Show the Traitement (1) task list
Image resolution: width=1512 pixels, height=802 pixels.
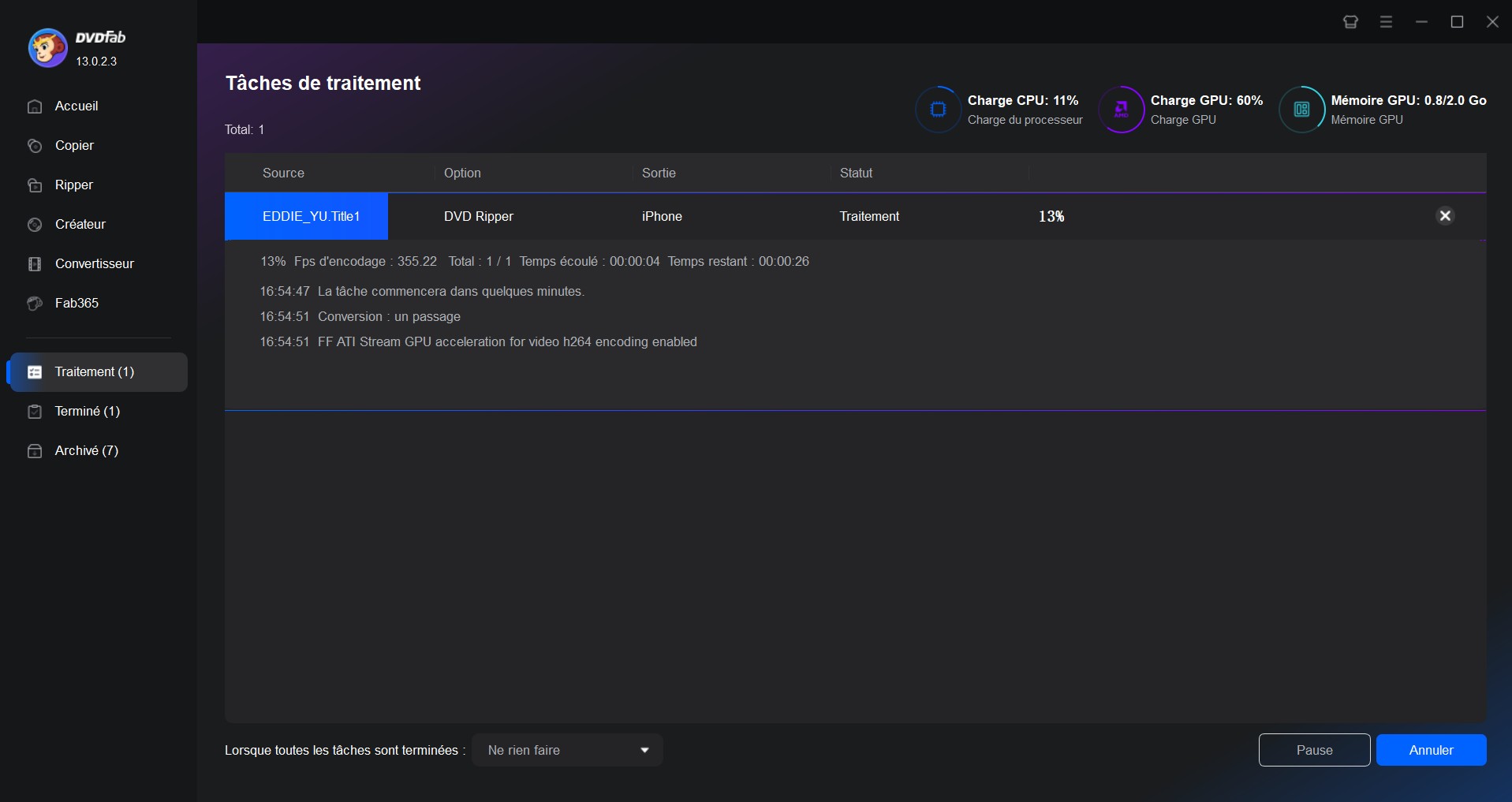point(98,372)
